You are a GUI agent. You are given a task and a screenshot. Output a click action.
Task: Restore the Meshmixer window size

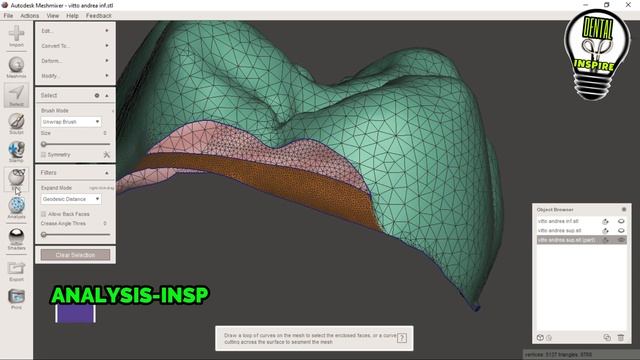(607, 4)
